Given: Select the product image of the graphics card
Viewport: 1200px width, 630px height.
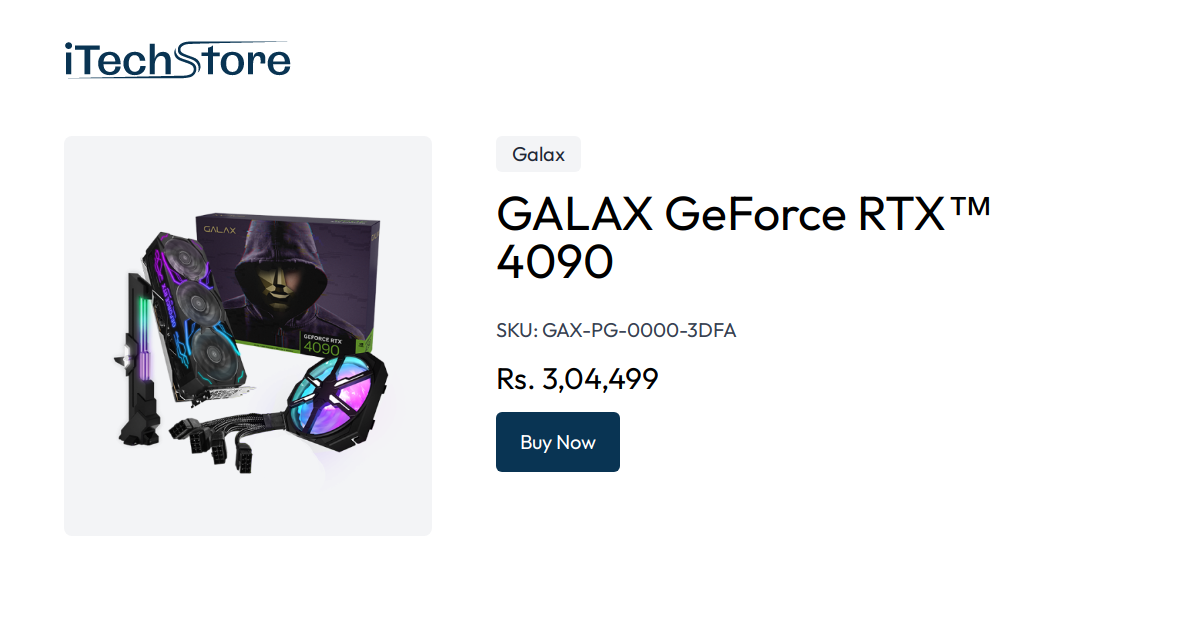Looking at the screenshot, I should pyautogui.click(x=248, y=335).
